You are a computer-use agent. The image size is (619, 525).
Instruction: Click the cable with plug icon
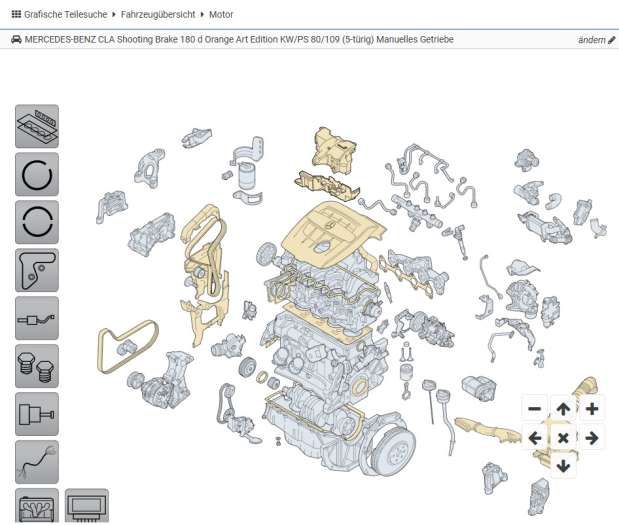tap(37, 462)
